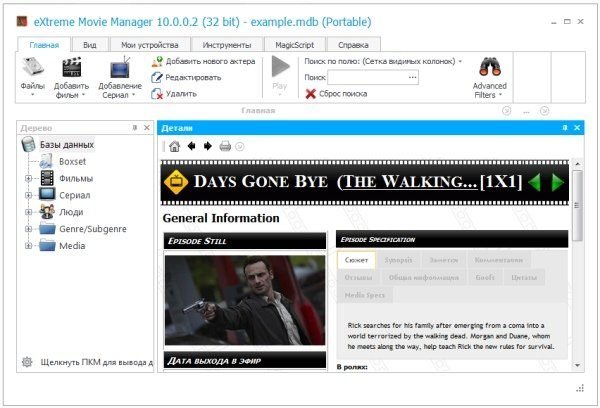Go to previous episode with green left arrow
Image resolution: width=600 pixels, height=408 pixels.
(535, 181)
